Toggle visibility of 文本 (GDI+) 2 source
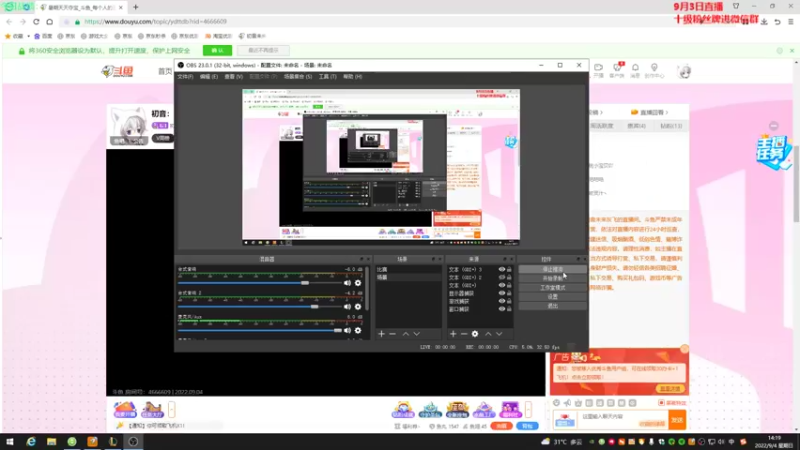The height and width of the screenshot is (450, 800). click(502, 278)
